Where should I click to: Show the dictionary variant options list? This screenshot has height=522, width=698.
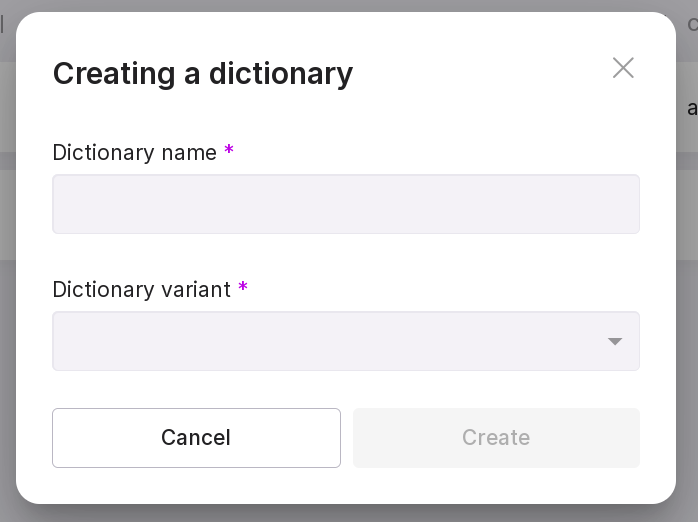click(x=345, y=341)
